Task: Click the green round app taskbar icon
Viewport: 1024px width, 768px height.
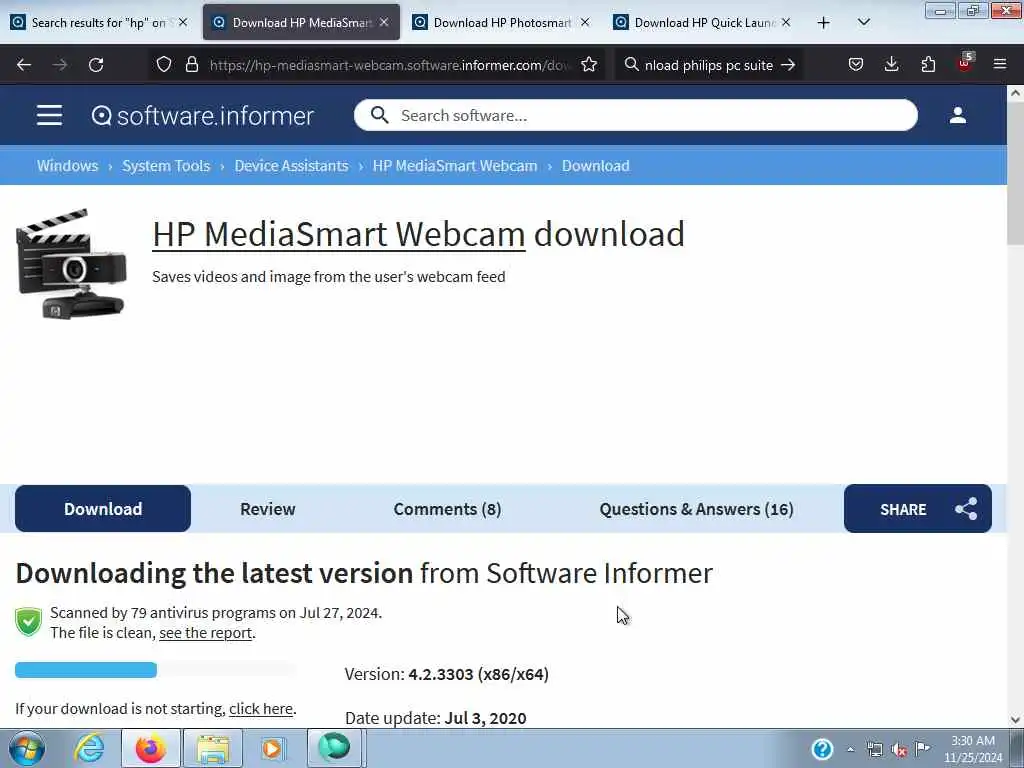Action: (x=334, y=748)
